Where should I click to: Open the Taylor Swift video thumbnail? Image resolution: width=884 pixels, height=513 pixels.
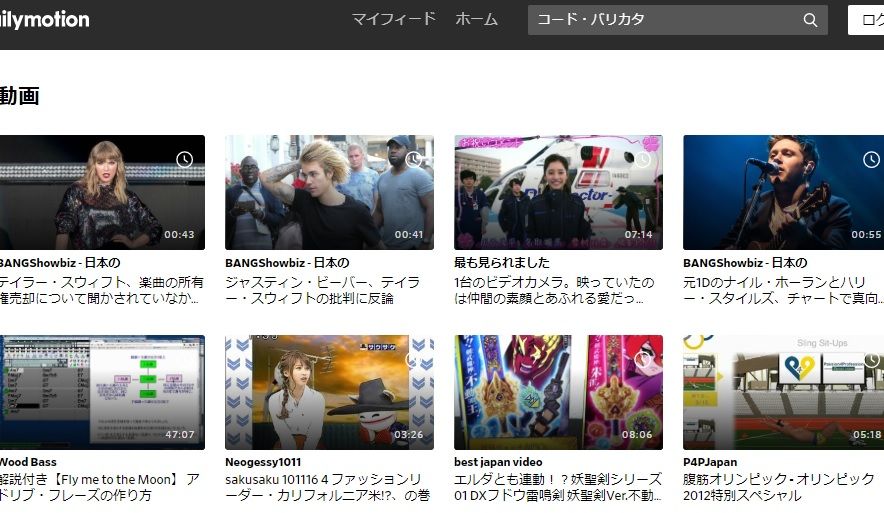pos(100,192)
